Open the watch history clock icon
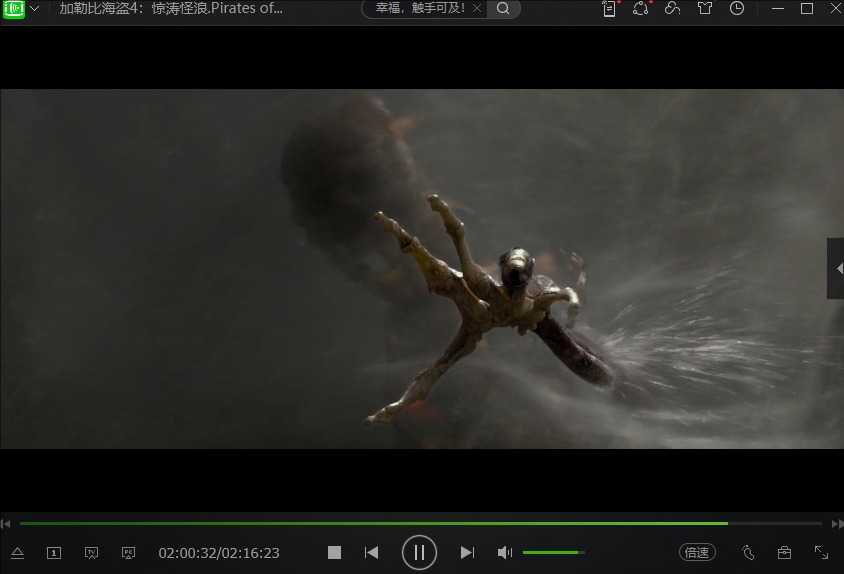The height and width of the screenshot is (574, 844). pos(737,9)
